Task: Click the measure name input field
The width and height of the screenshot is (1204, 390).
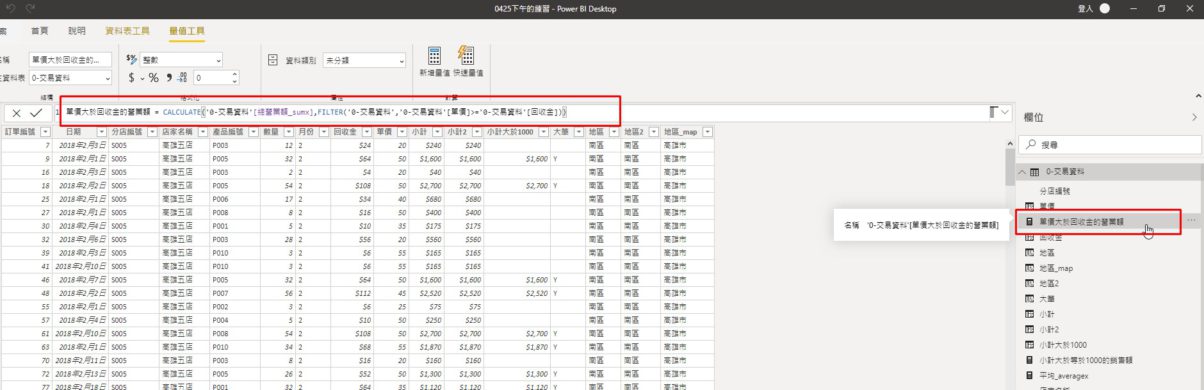Action: click(x=71, y=60)
